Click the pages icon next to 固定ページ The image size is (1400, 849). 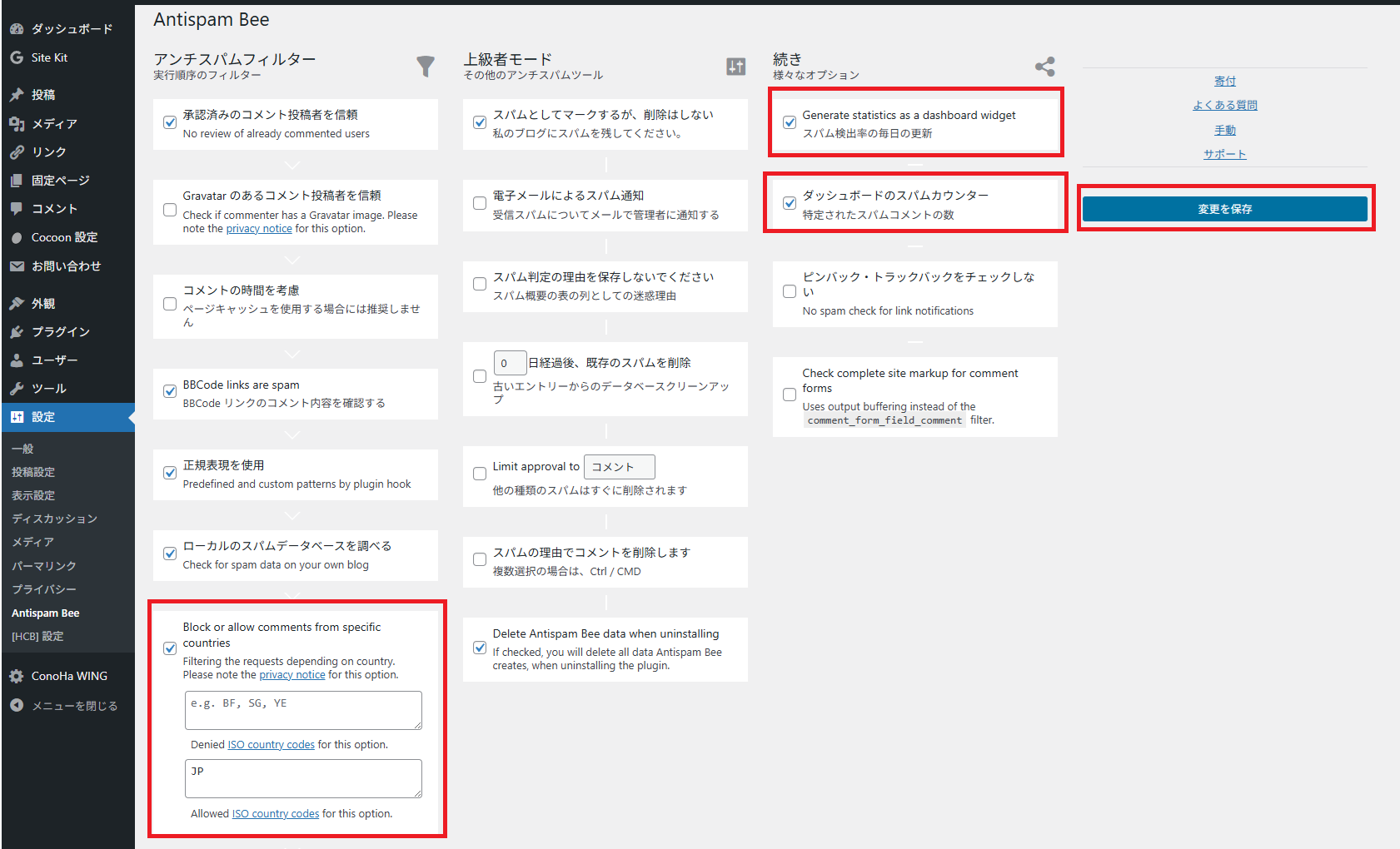click(17, 180)
